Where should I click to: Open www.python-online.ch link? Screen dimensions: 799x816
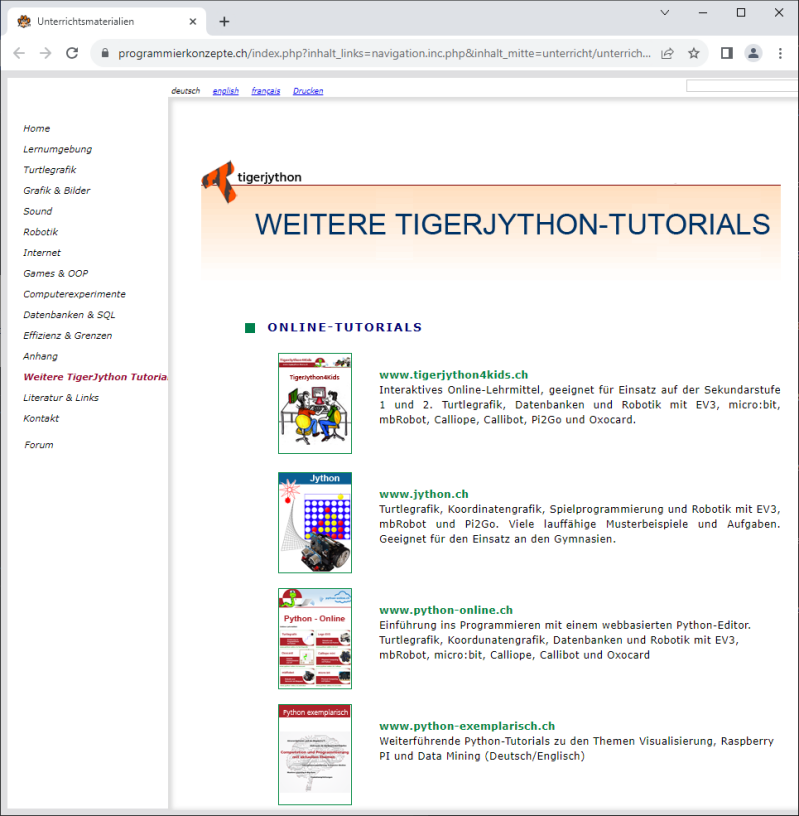[x=446, y=610]
